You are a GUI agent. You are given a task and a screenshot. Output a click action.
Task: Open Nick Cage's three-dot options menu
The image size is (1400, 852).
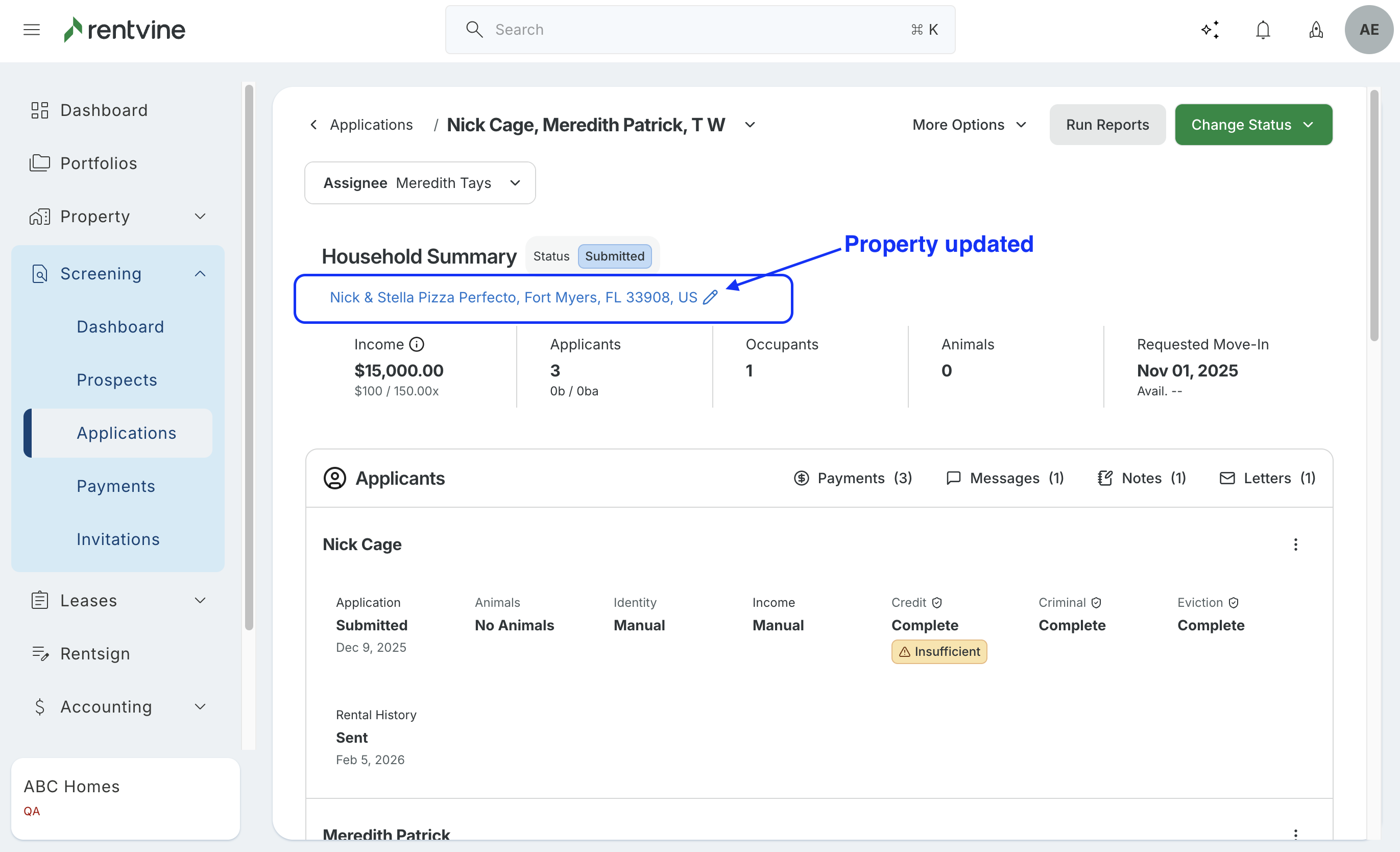point(1295,545)
